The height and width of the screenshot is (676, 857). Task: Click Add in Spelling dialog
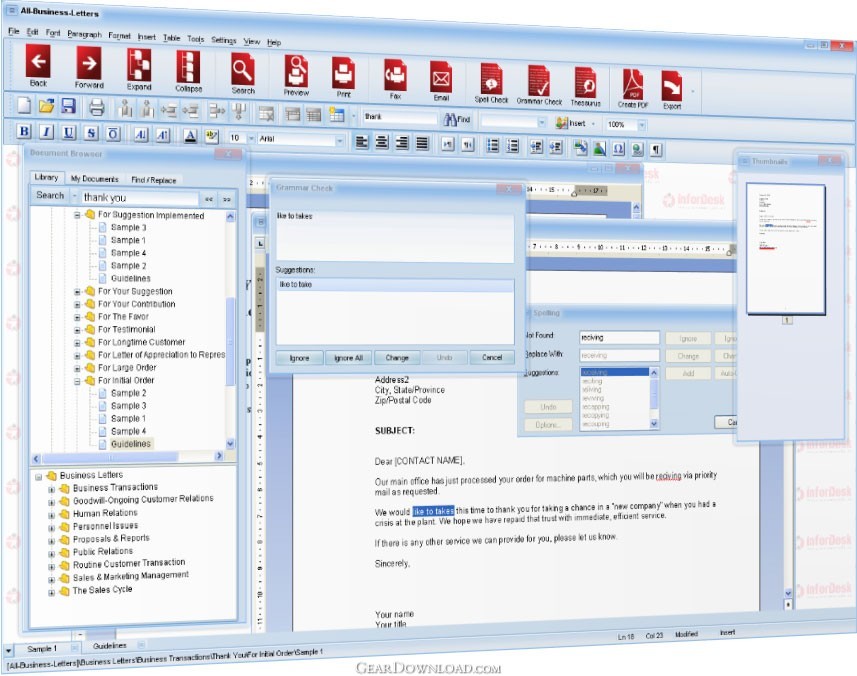(688, 373)
